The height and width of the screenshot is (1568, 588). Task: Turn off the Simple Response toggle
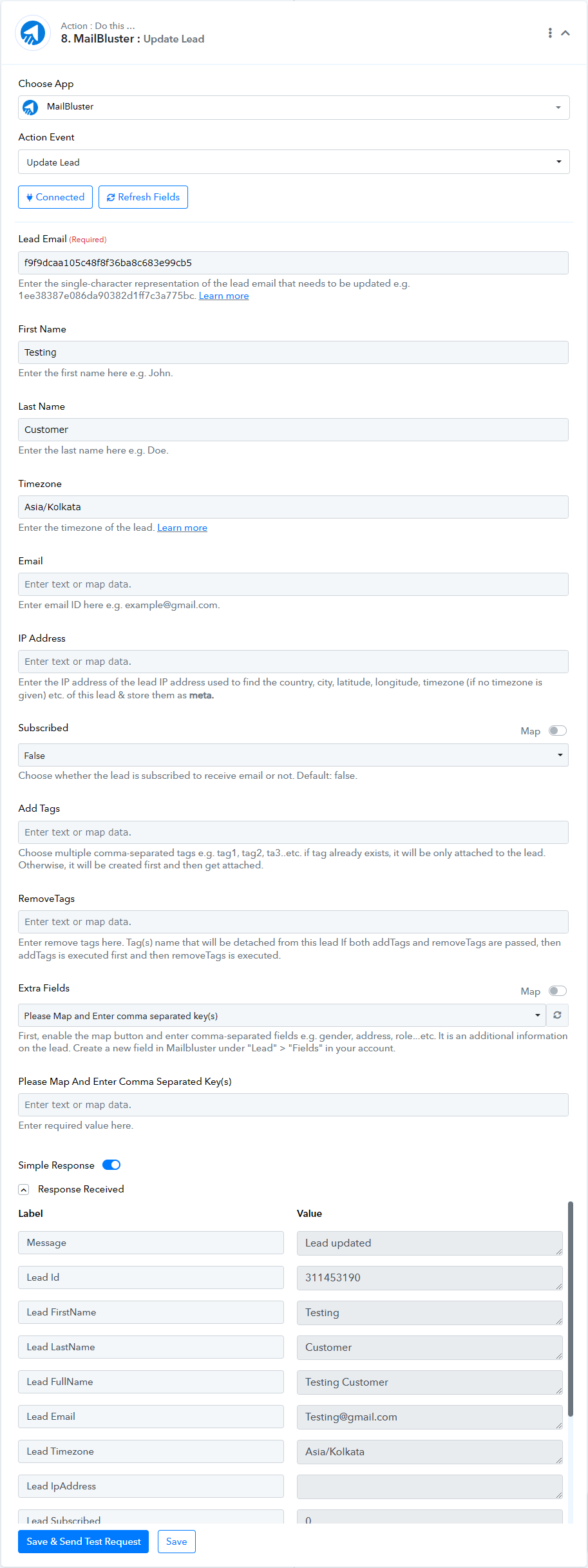coord(111,1165)
